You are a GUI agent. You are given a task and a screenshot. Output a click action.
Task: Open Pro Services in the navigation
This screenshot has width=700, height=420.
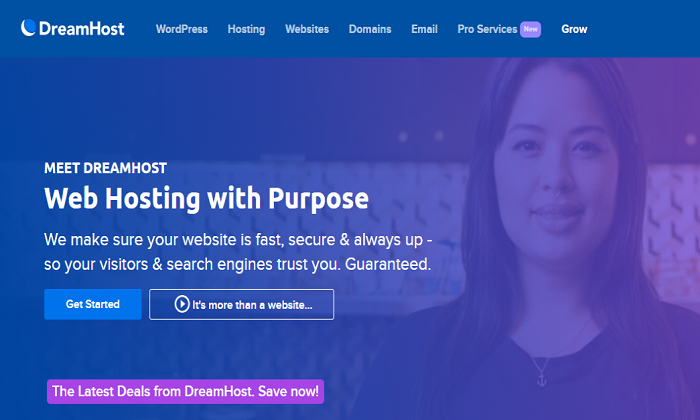[x=487, y=29]
